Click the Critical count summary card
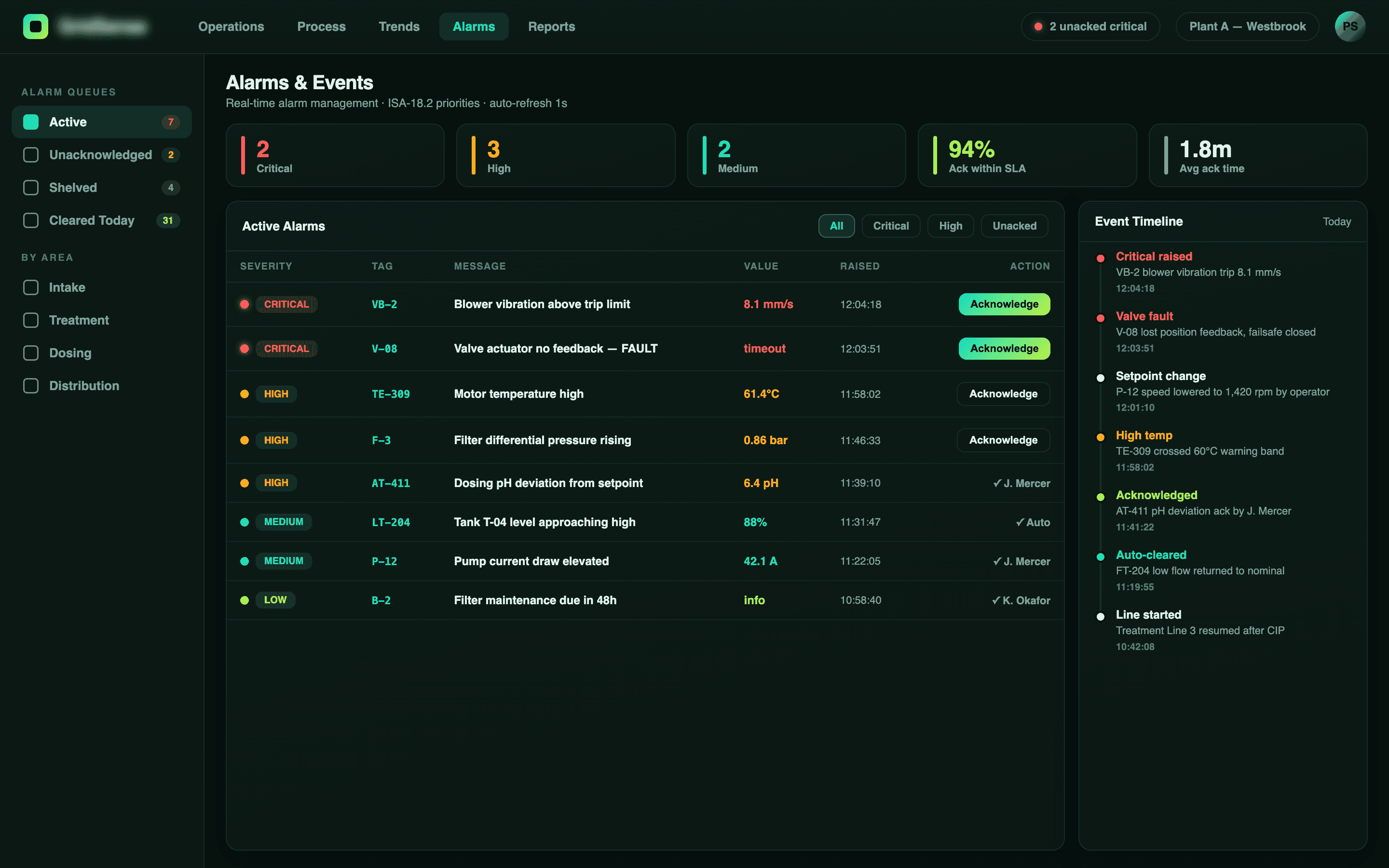1389x868 pixels. tap(335, 156)
